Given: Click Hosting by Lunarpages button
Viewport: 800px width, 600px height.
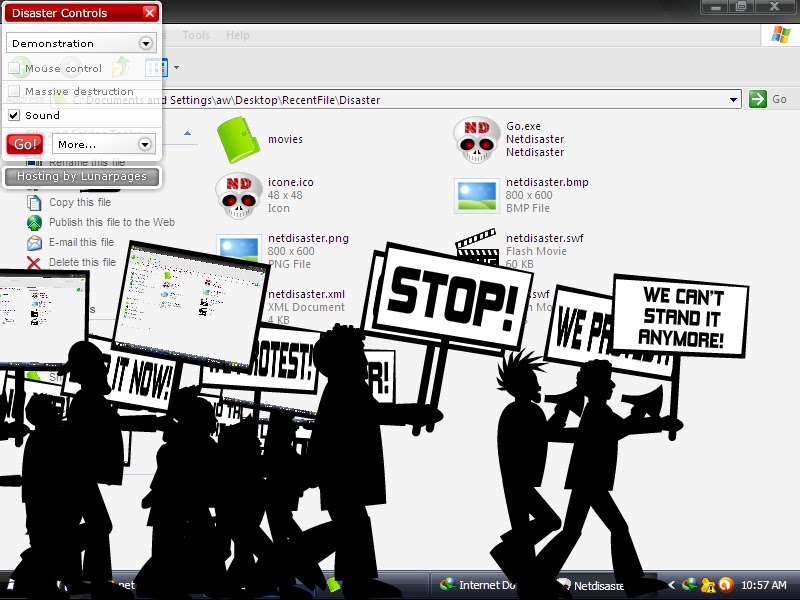Looking at the screenshot, I should (82, 177).
